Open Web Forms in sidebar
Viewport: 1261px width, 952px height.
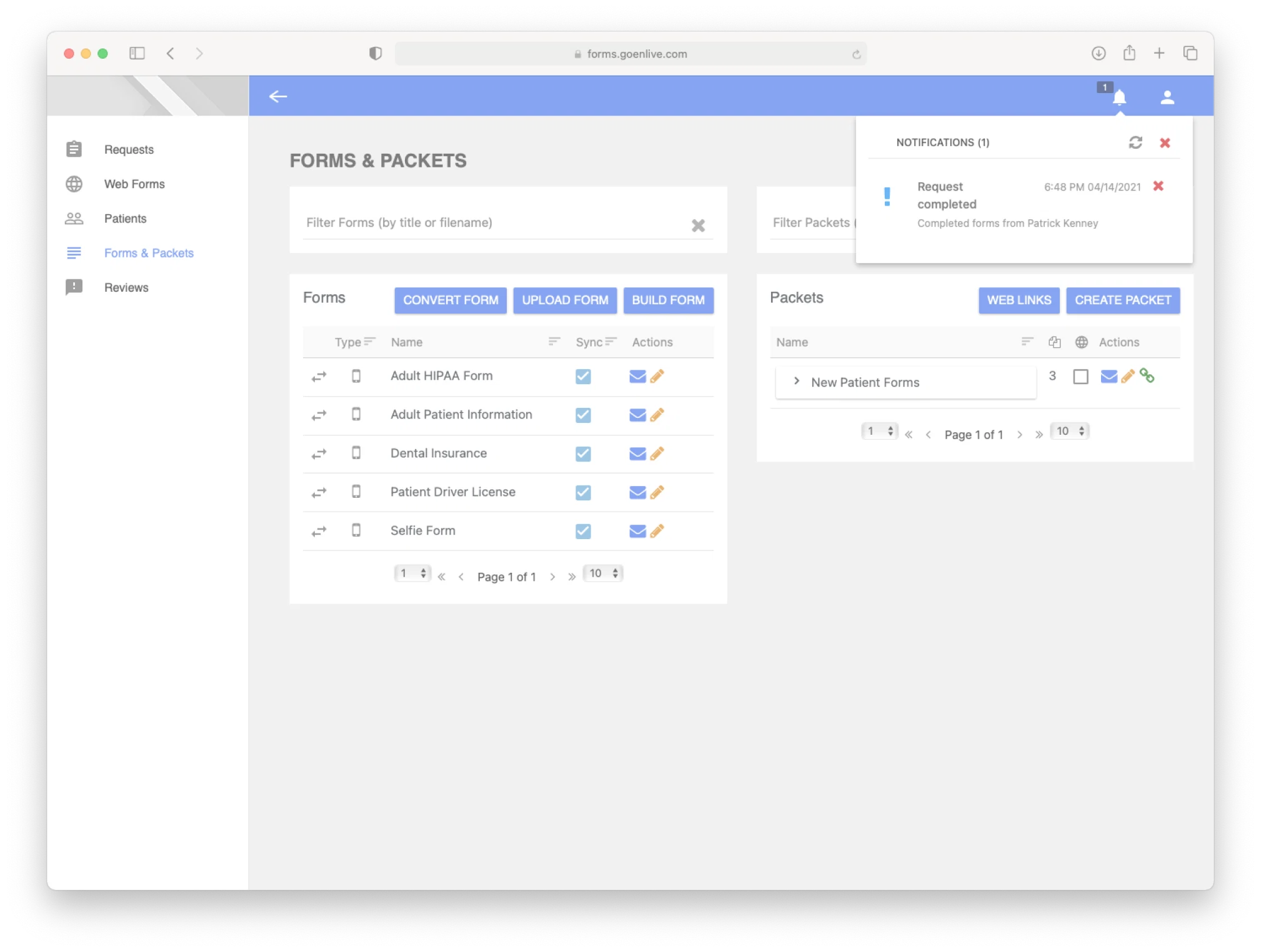(134, 184)
